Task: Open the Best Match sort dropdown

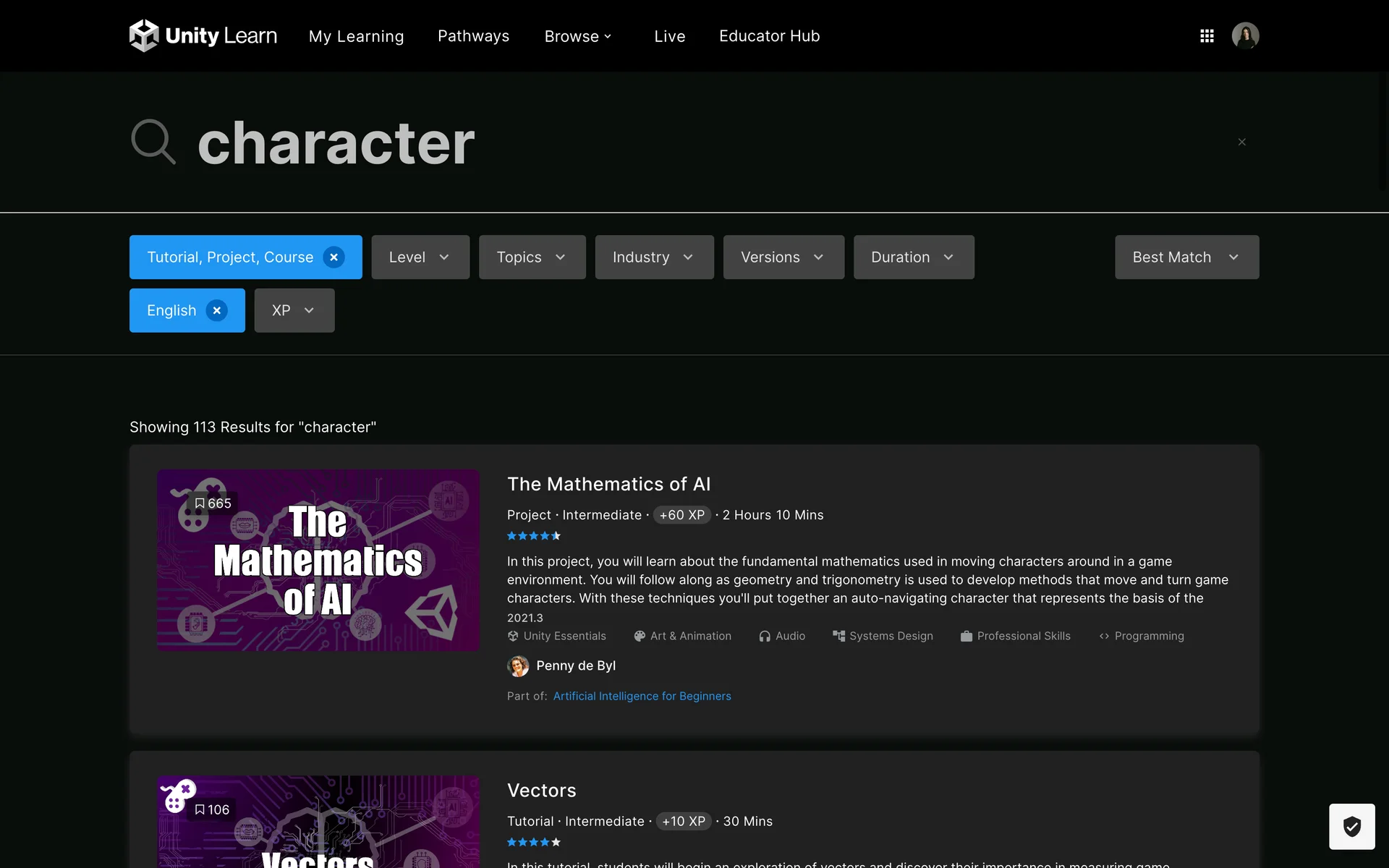Action: (1186, 258)
